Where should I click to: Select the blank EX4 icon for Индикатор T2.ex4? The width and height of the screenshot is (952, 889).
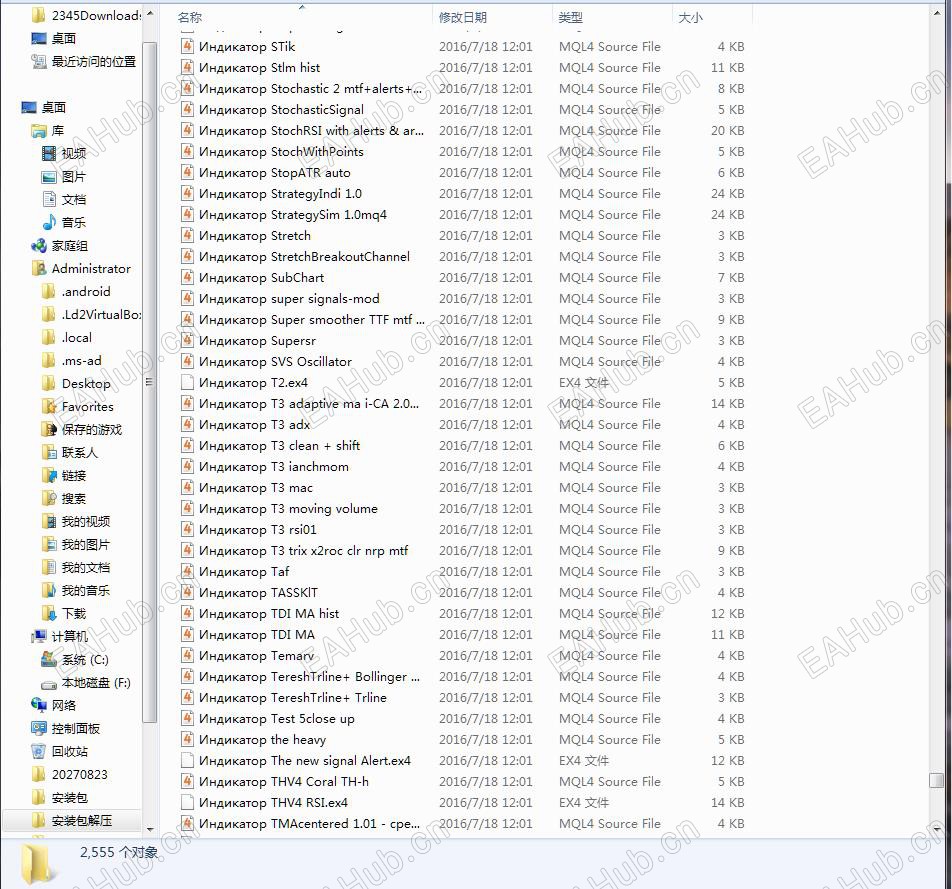188,383
